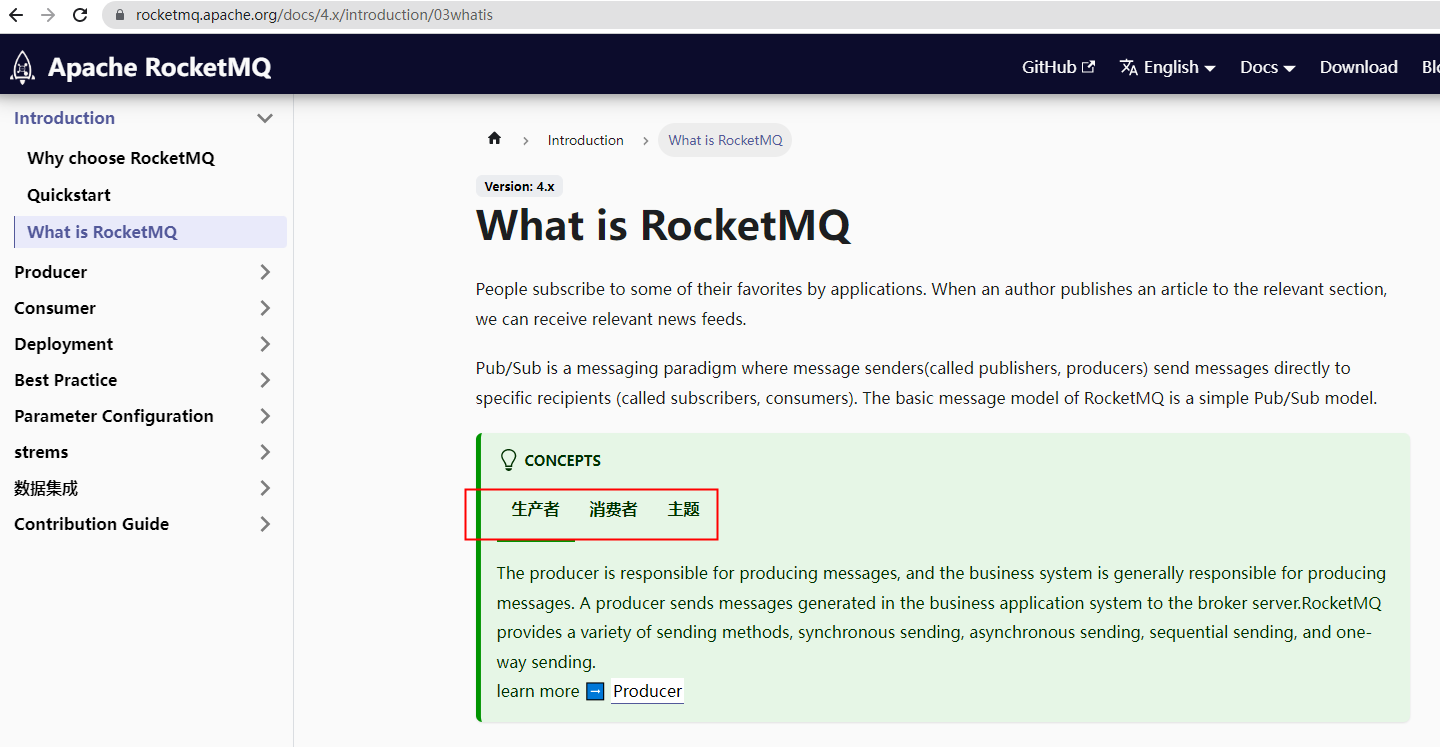Switch to the 消费者 tab
The height and width of the screenshot is (747, 1440).
[613, 510]
